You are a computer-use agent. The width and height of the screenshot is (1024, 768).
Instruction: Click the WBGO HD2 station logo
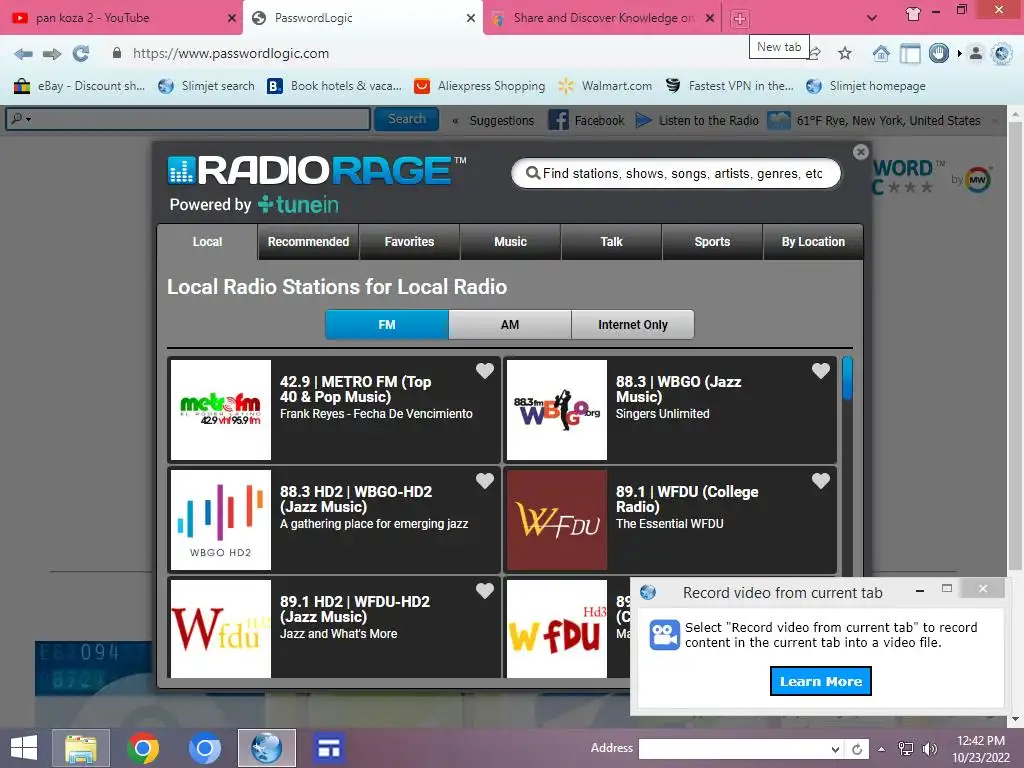[221, 520]
